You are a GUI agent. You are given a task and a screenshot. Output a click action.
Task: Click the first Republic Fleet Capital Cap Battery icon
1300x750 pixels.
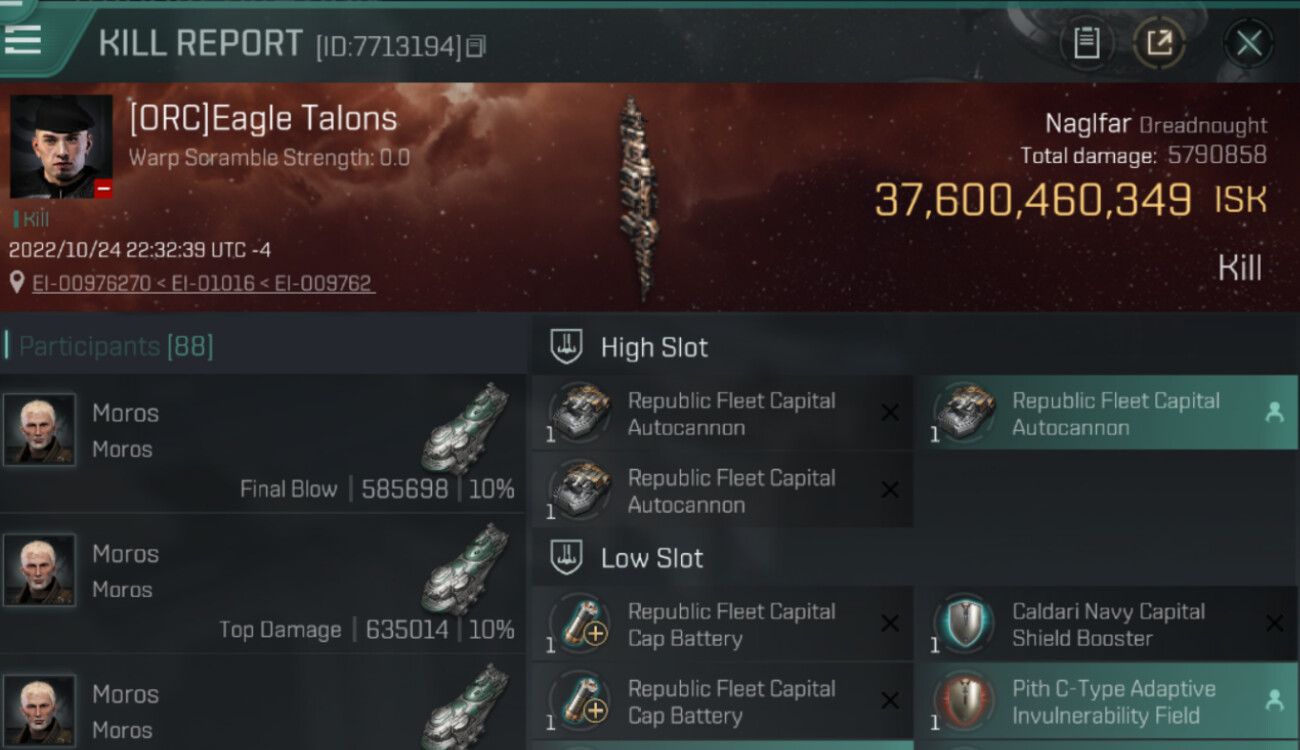[580, 624]
